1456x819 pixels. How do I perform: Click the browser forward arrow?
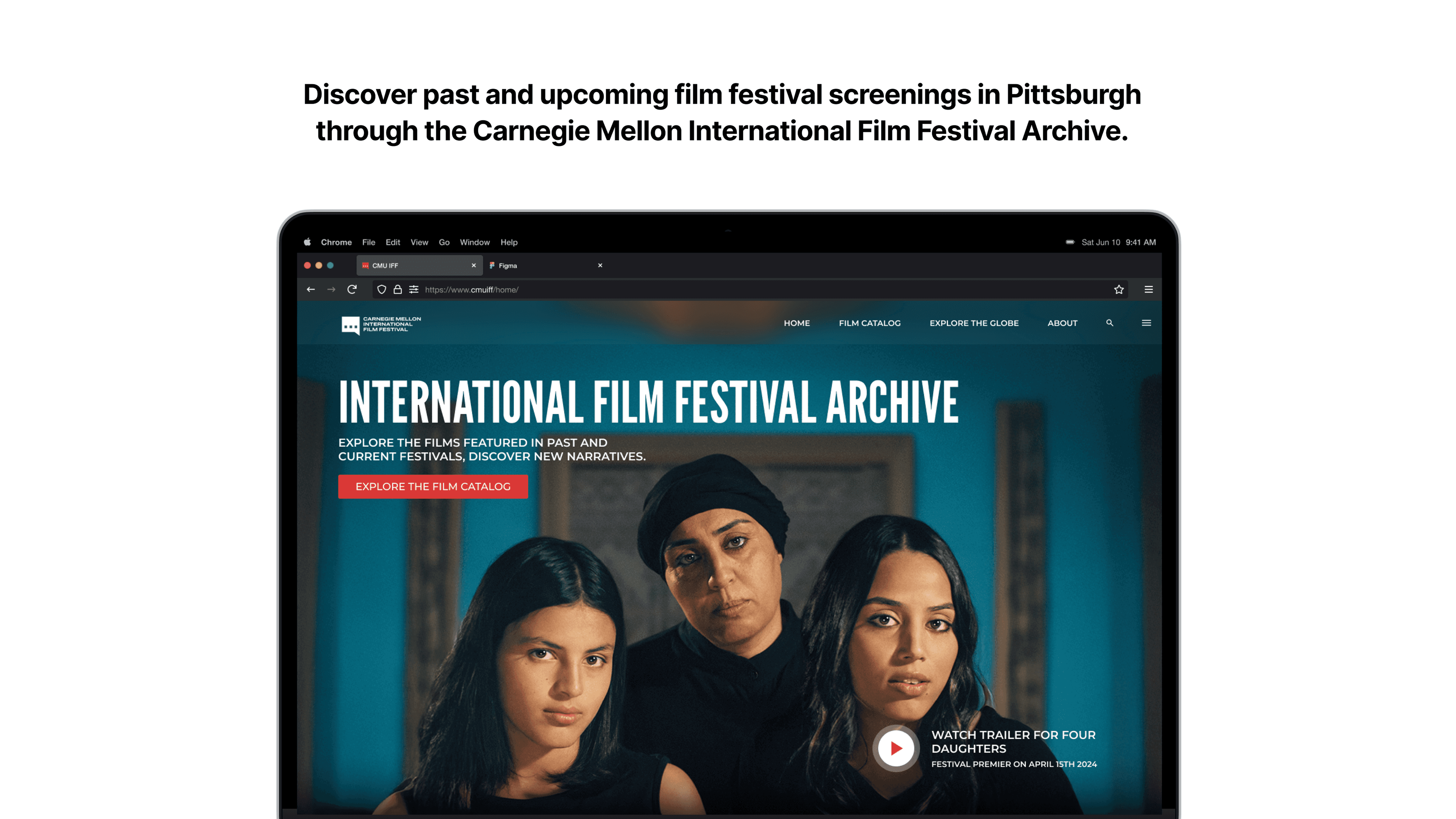[331, 289]
